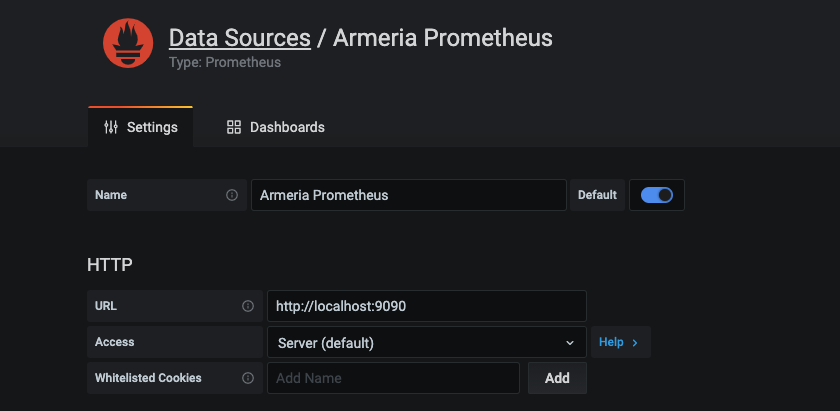This screenshot has height=411, width=840.
Task: Click the grid icon on Dashboards tab
Action: click(x=234, y=127)
